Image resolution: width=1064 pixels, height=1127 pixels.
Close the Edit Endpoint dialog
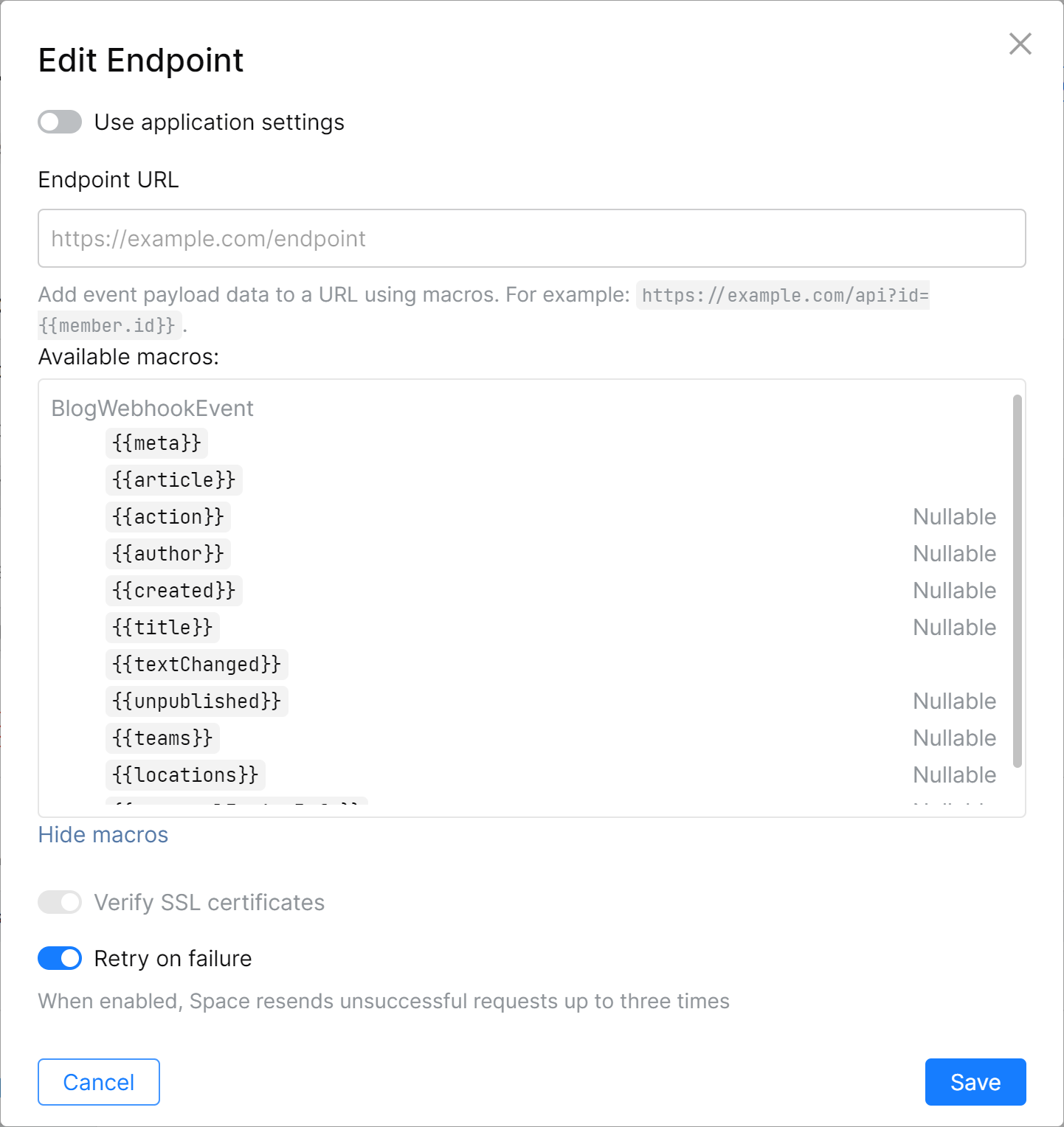coord(1020,44)
